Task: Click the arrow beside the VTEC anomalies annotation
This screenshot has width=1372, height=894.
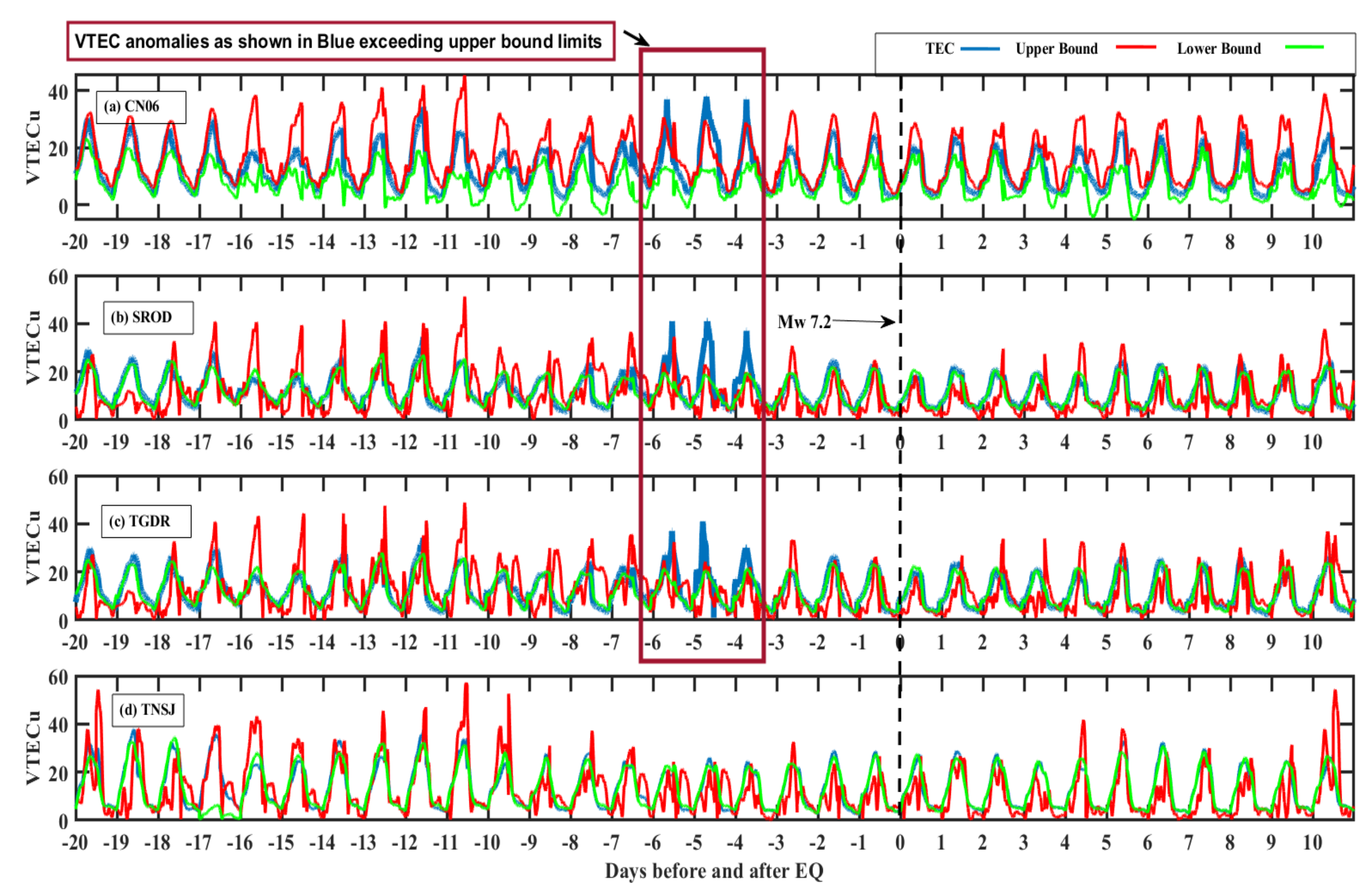Action: click(x=636, y=39)
